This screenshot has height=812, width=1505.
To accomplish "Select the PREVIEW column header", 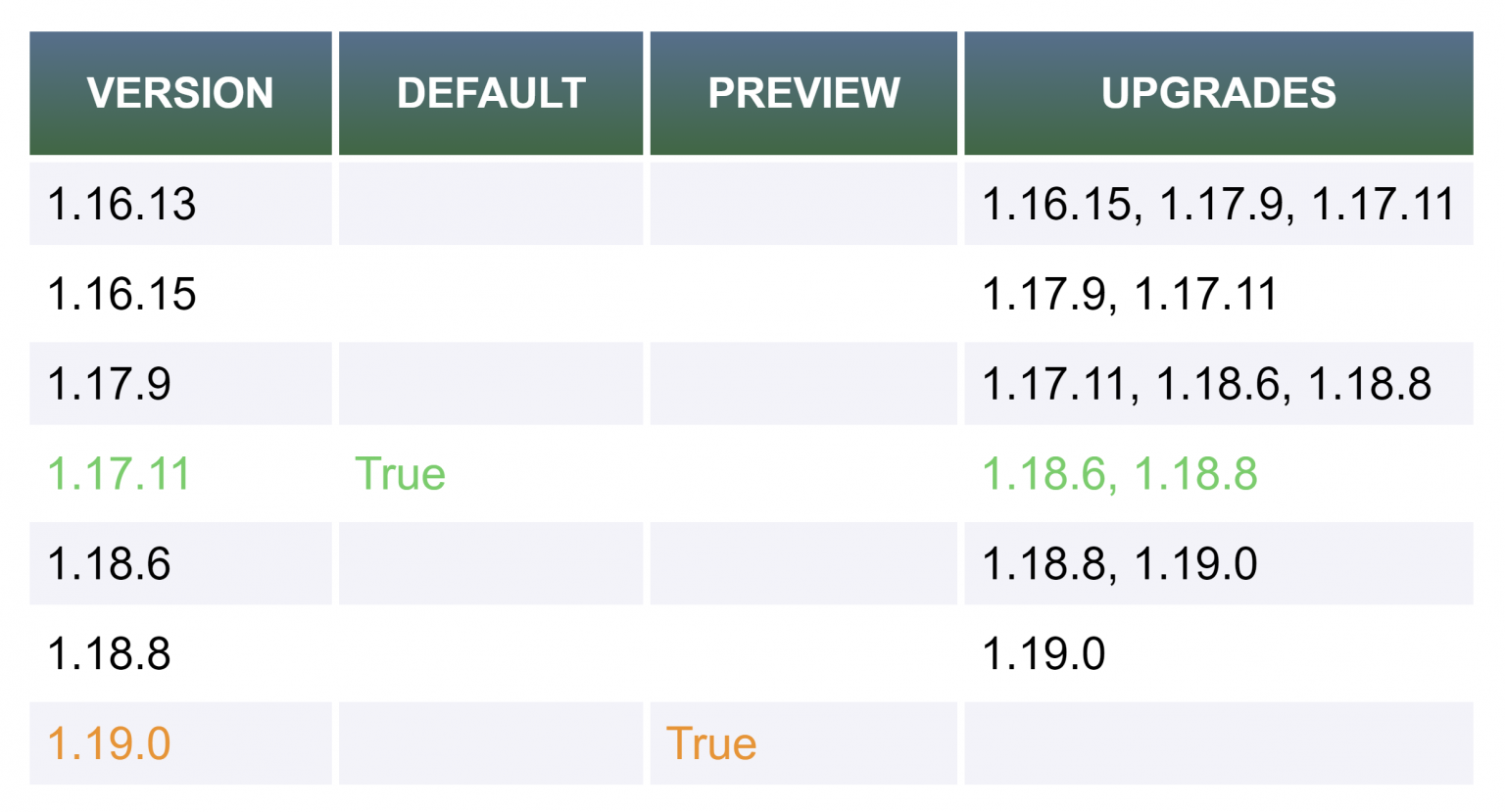I will click(803, 93).
